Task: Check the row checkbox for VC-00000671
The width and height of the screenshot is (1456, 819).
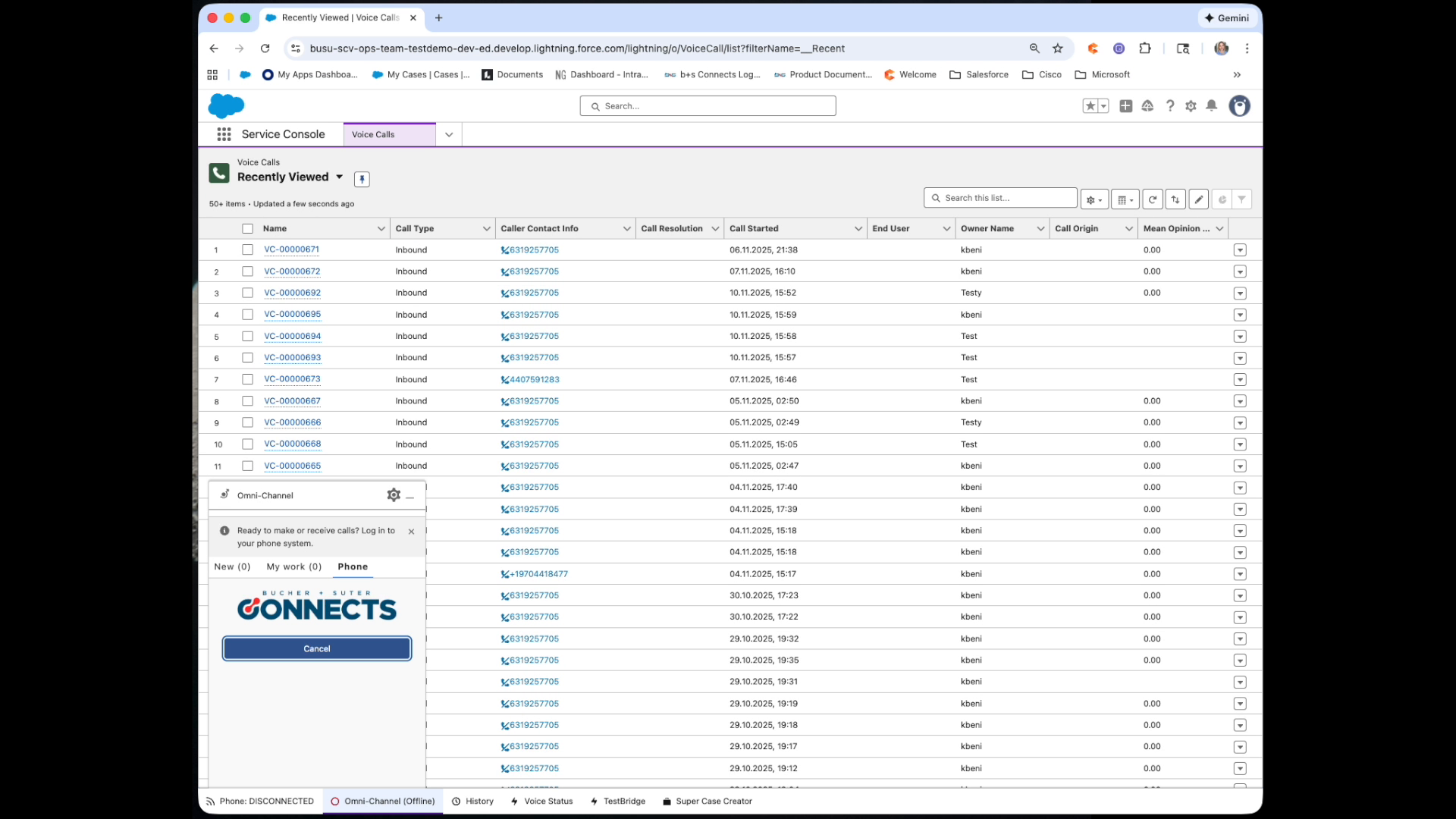Action: tap(247, 249)
